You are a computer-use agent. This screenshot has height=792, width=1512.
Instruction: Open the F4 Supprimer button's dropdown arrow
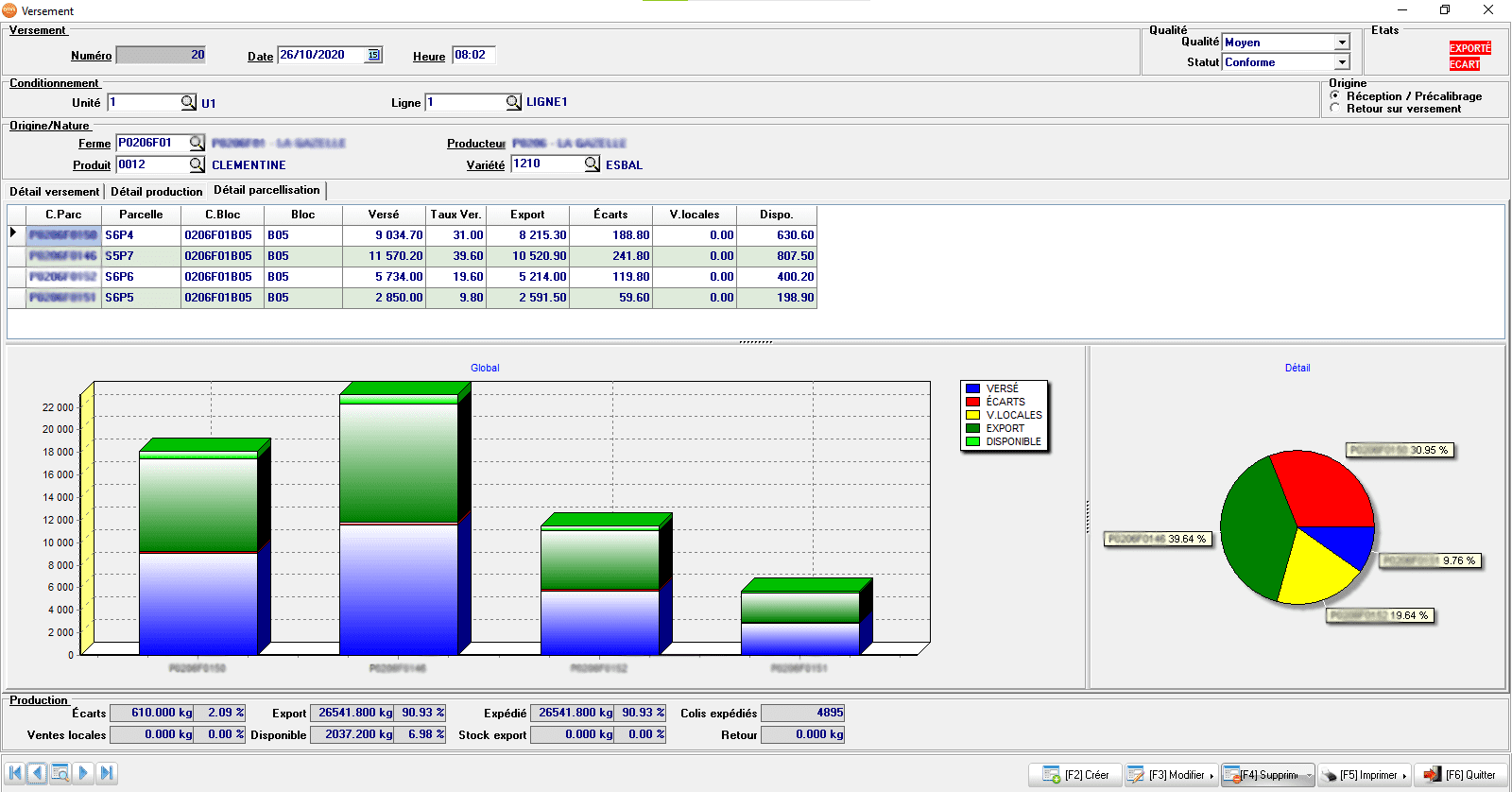click(1309, 776)
